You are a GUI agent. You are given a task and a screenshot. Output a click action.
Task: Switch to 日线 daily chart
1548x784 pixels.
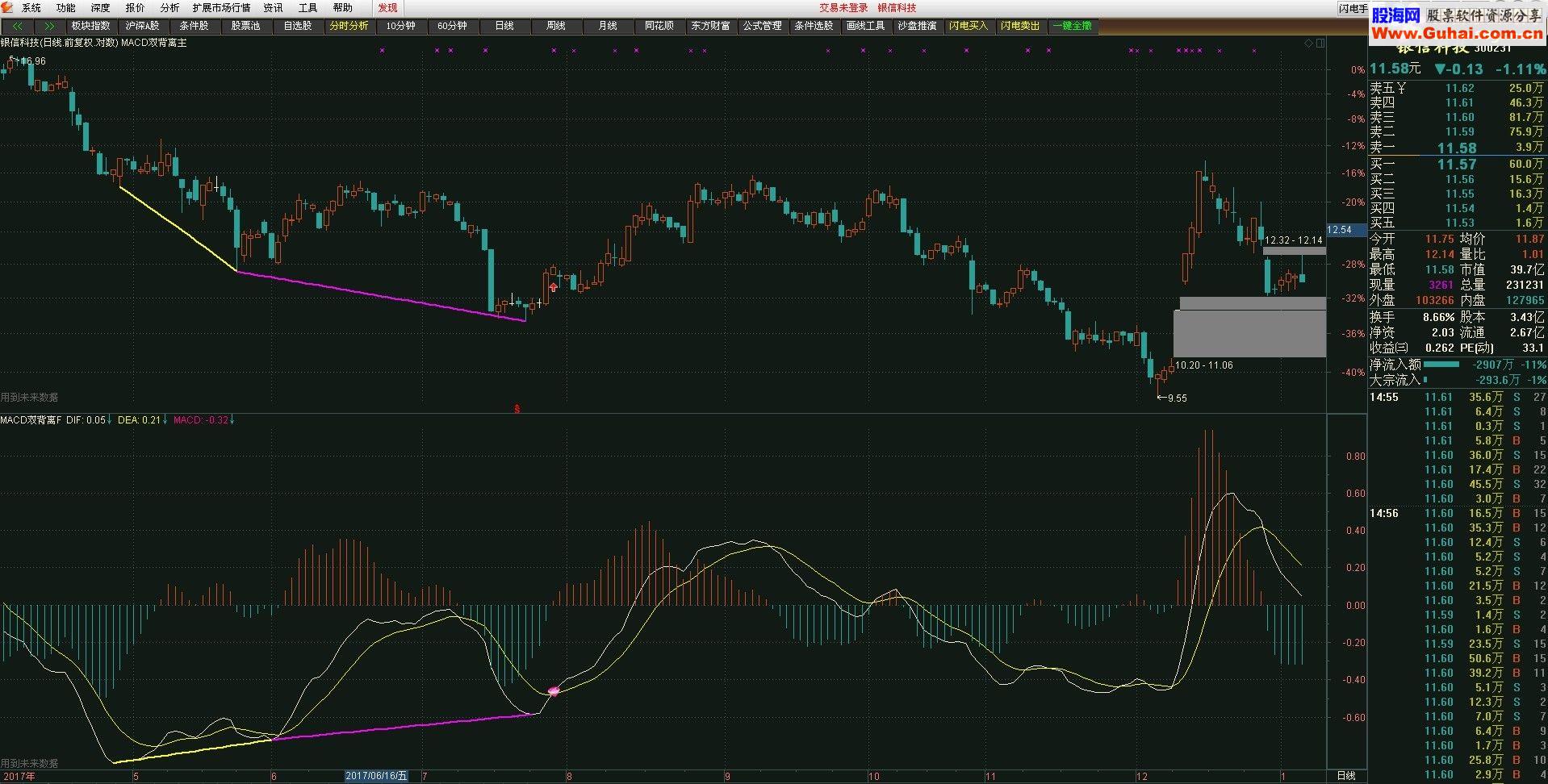[504, 26]
